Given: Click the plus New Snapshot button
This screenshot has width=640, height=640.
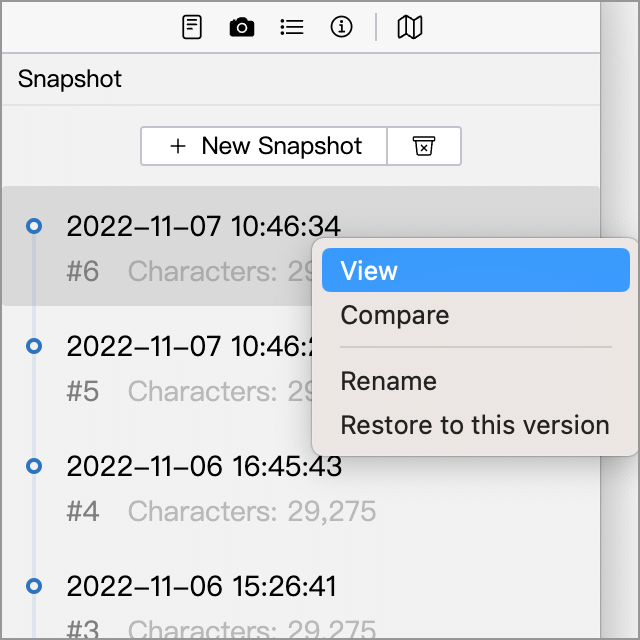Looking at the screenshot, I should pos(264,146).
